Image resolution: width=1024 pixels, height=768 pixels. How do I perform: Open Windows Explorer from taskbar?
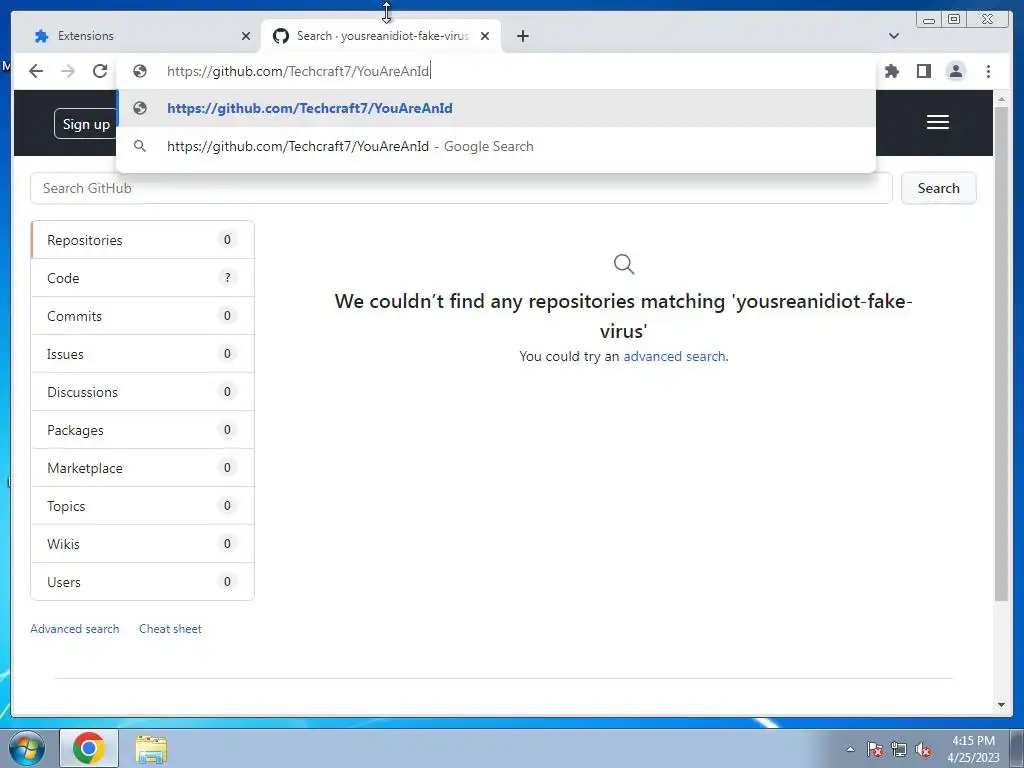click(x=151, y=749)
